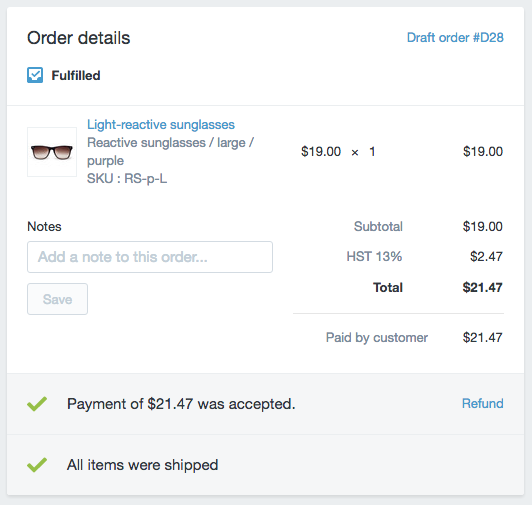Click the item quantity 1
This screenshot has height=505, width=532.
tap(372, 152)
